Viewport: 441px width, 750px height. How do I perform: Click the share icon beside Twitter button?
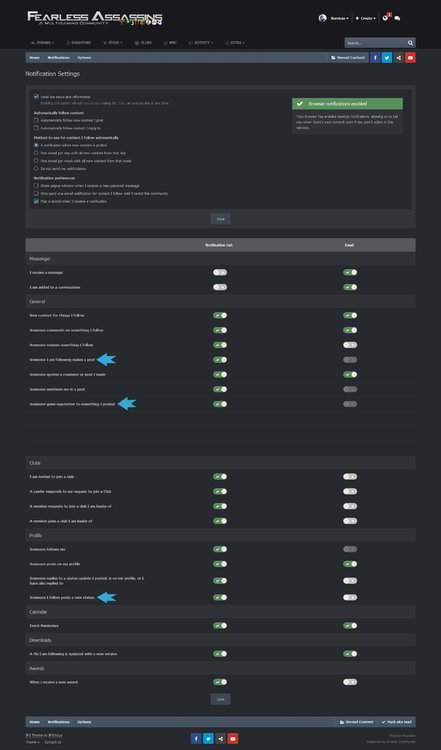coord(398,57)
